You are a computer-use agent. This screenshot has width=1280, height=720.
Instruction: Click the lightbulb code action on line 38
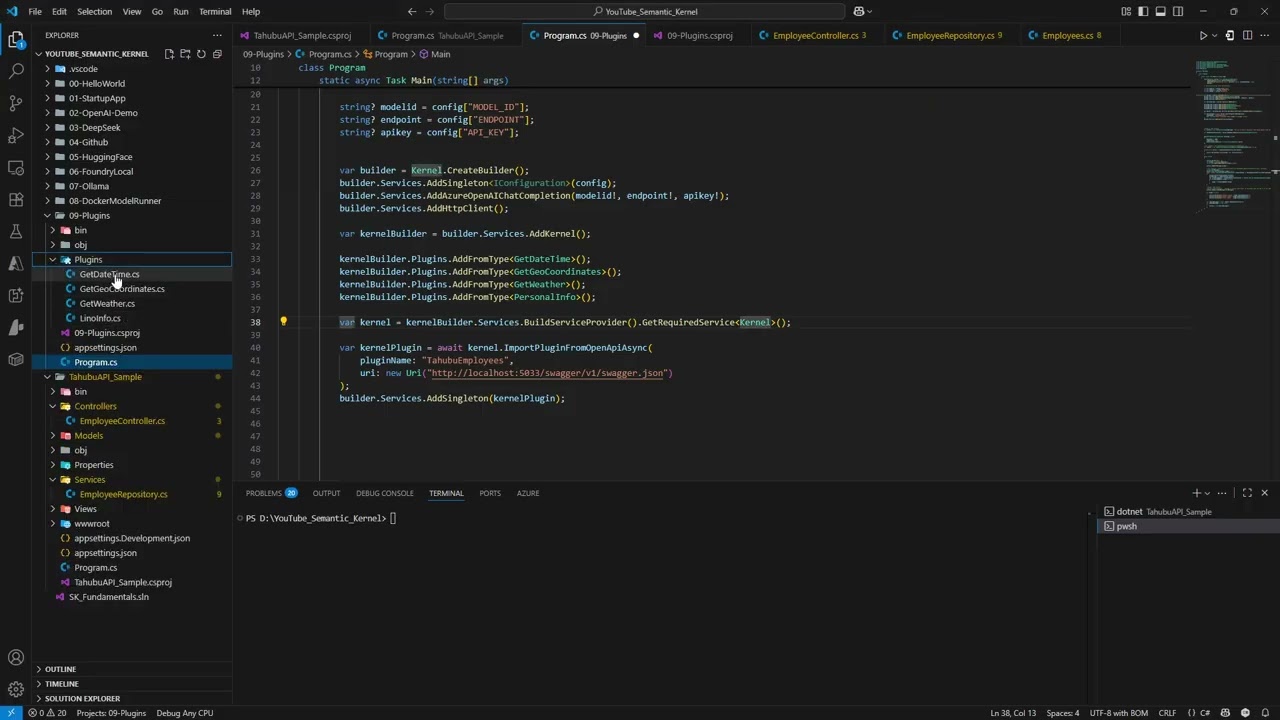[283, 322]
